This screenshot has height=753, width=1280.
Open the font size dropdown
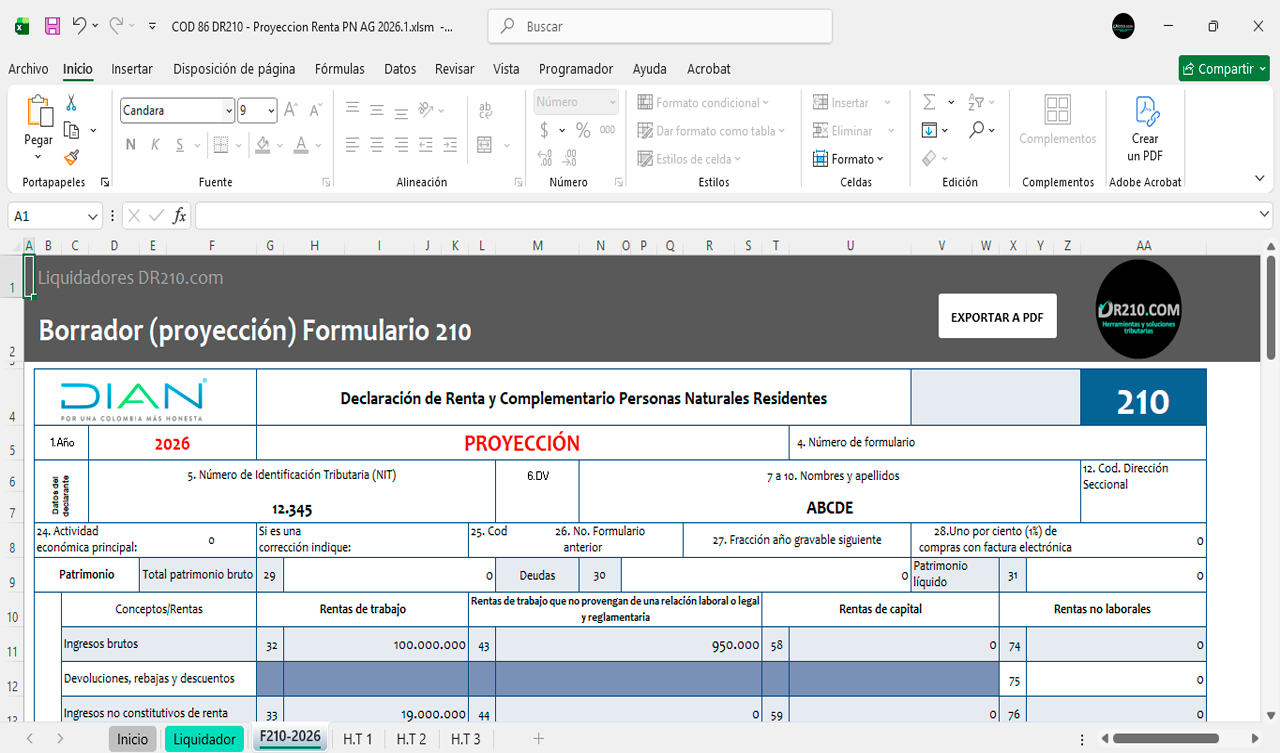pyautogui.click(x=271, y=111)
